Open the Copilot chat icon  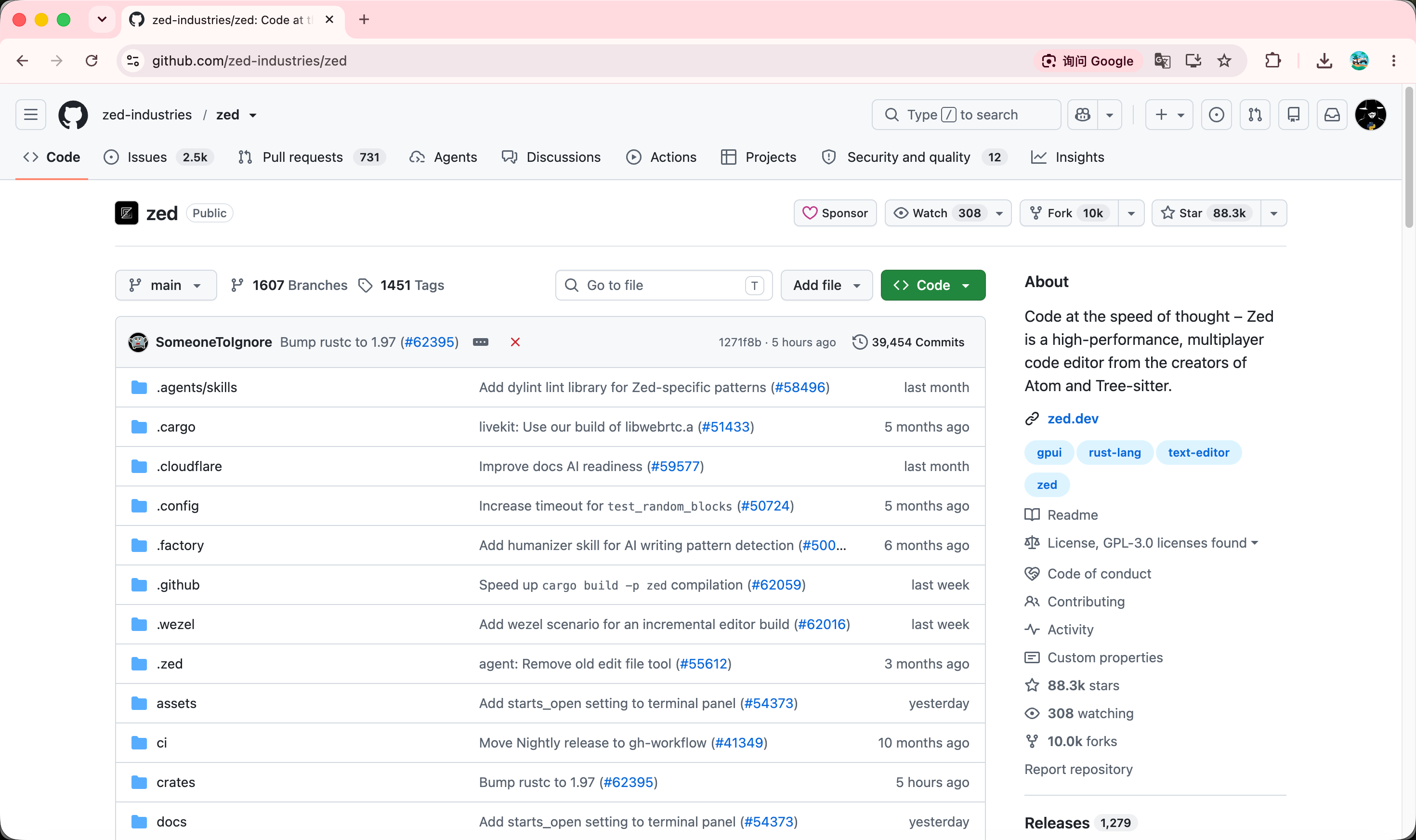[x=1082, y=115]
